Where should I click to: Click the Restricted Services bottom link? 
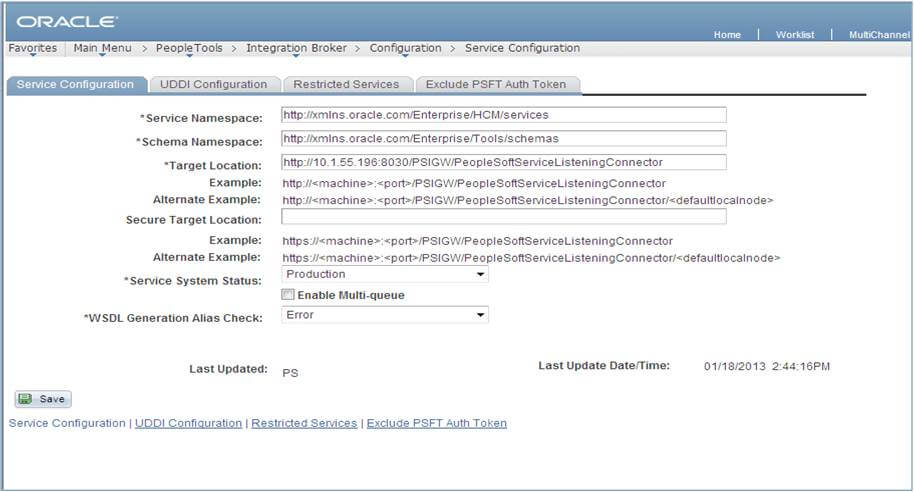coord(304,423)
